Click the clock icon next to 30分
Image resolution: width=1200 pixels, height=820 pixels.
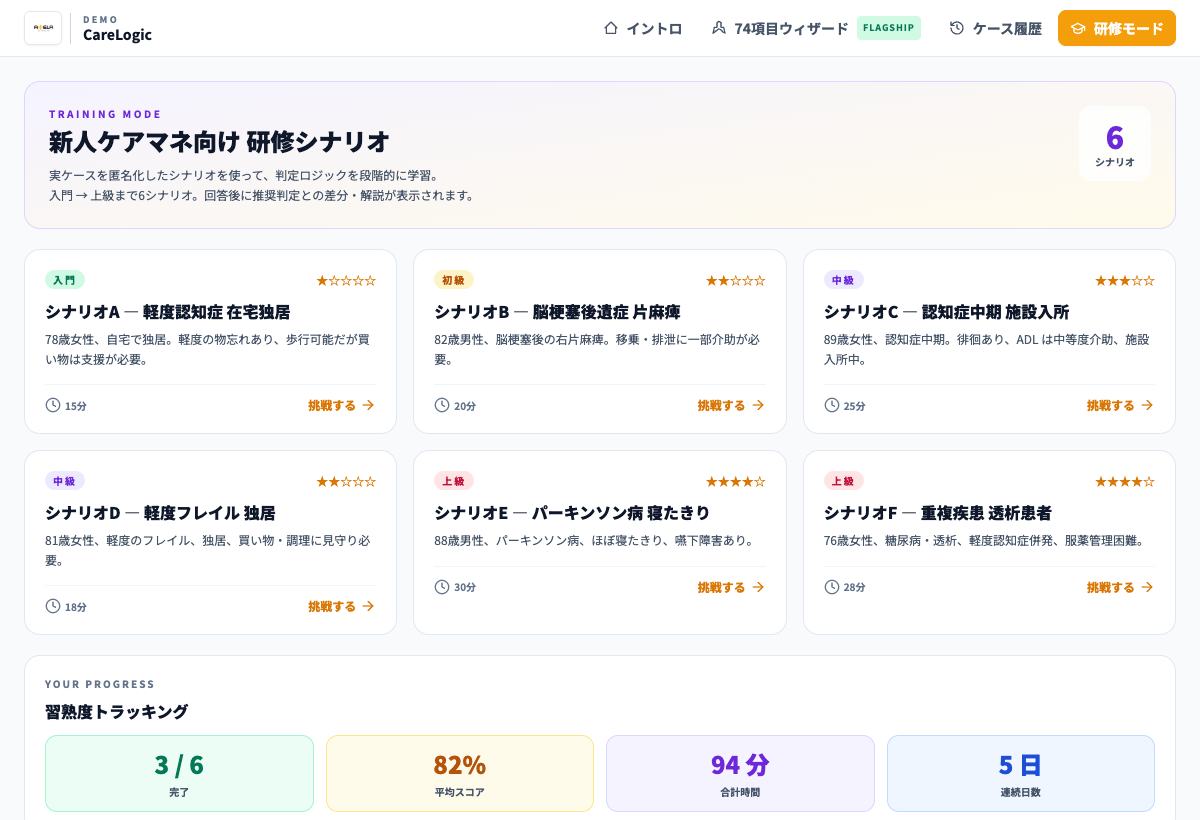pos(442,587)
